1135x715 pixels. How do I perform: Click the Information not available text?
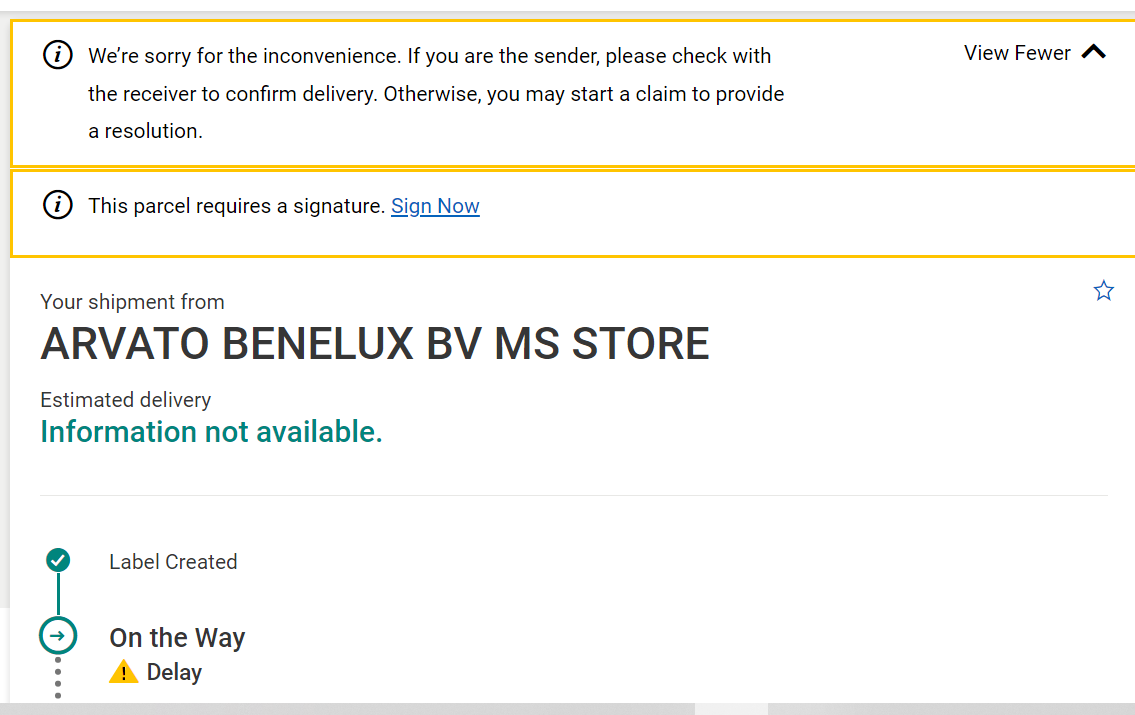click(211, 432)
